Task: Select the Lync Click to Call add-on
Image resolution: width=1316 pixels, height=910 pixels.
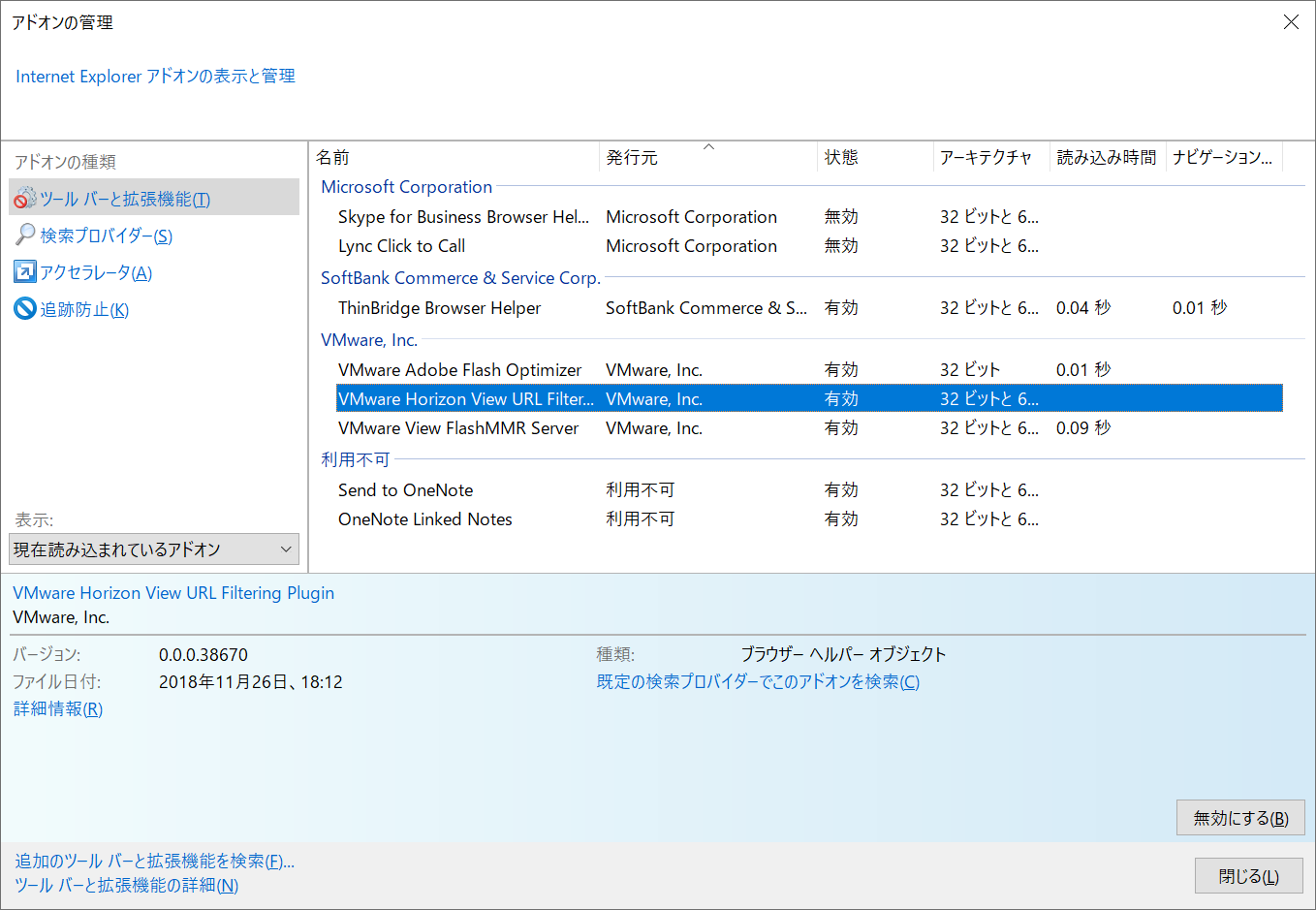Action: pyautogui.click(x=809, y=246)
